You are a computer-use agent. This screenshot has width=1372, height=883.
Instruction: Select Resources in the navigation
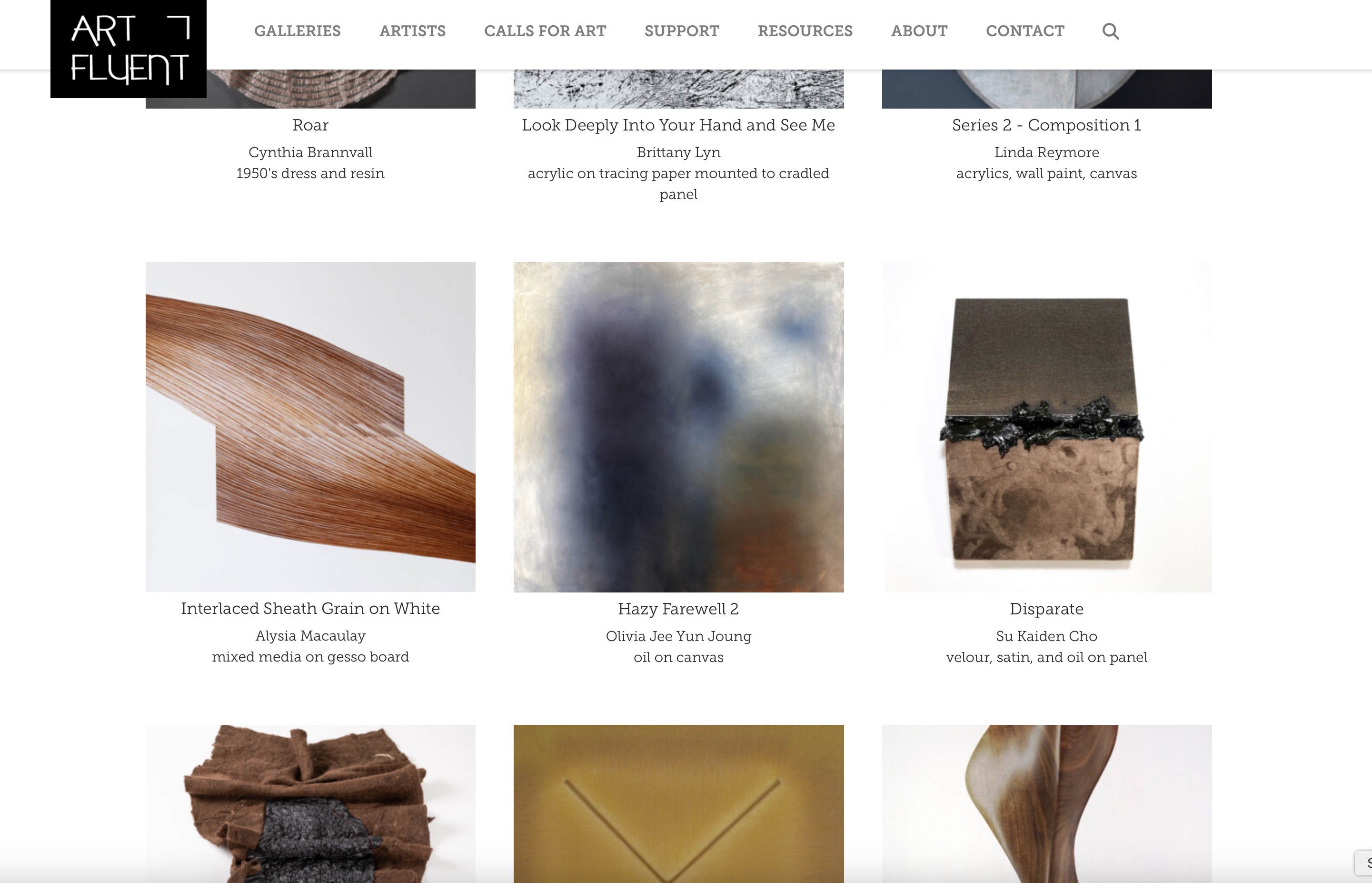[805, 31]
